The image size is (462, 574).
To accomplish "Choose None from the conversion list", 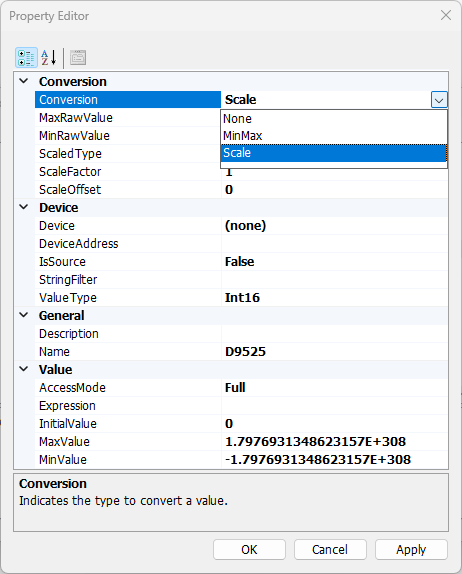I will [334, 119].
